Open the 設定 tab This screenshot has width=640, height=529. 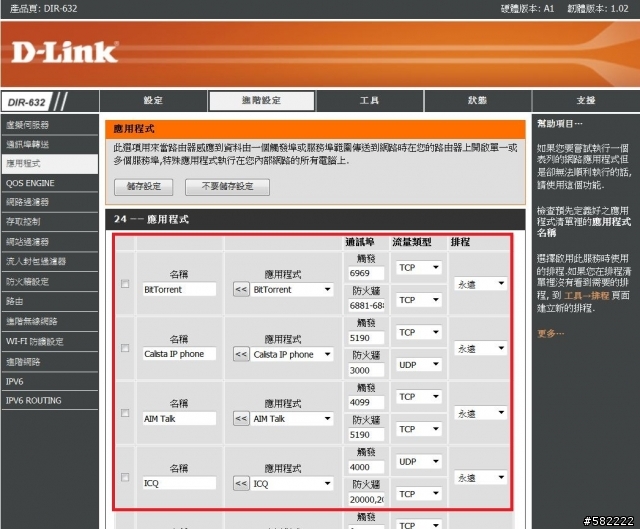click(x=153, y=100)
